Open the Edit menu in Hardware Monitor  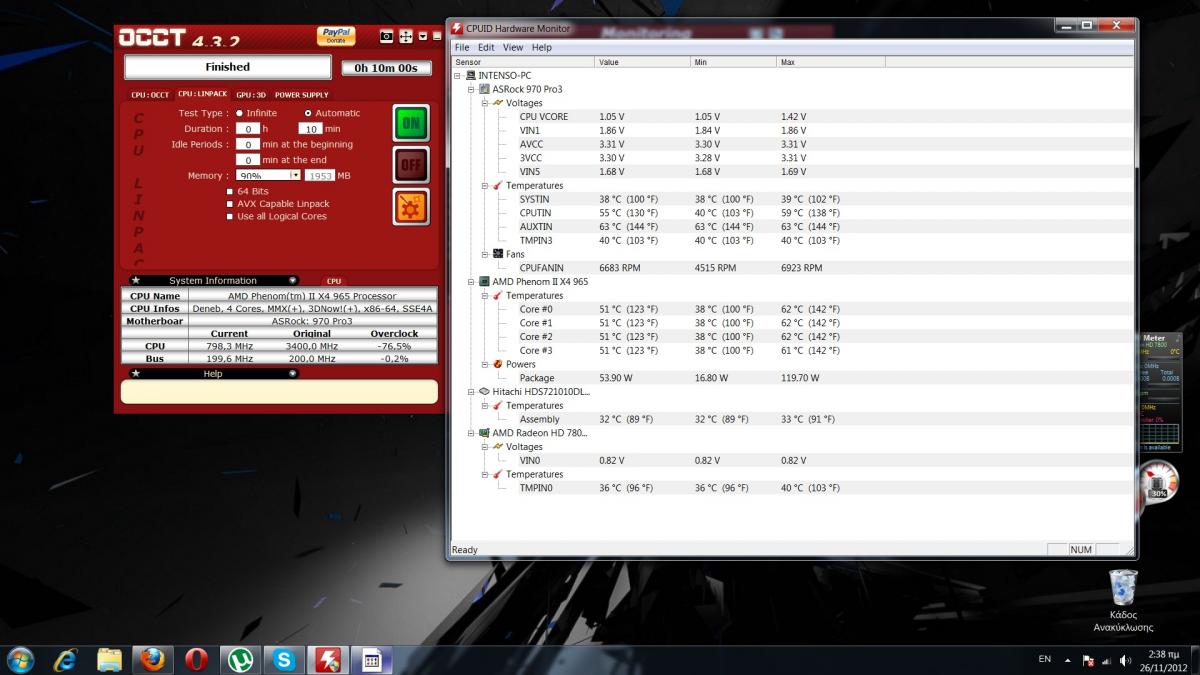pos(486,47)
